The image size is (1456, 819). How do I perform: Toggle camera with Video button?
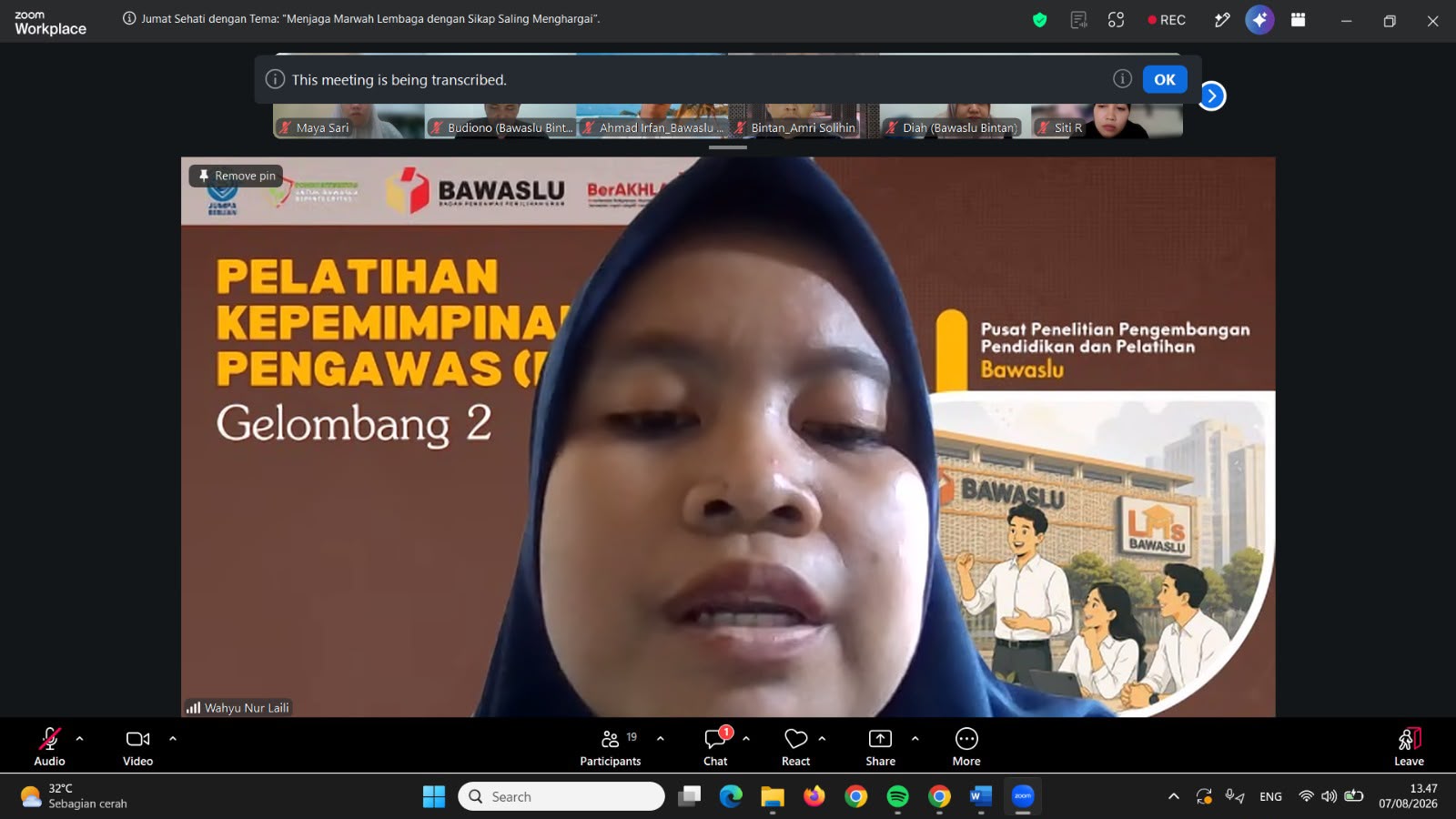(x=137, y=746)
